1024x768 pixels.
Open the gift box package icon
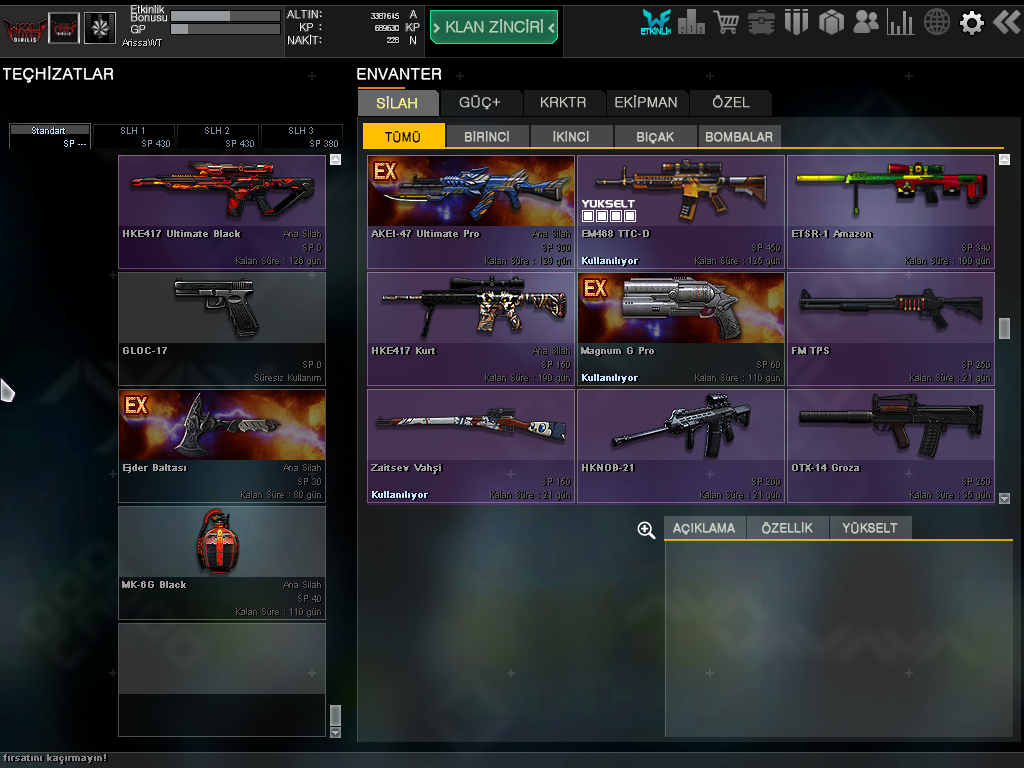[831, 23]
